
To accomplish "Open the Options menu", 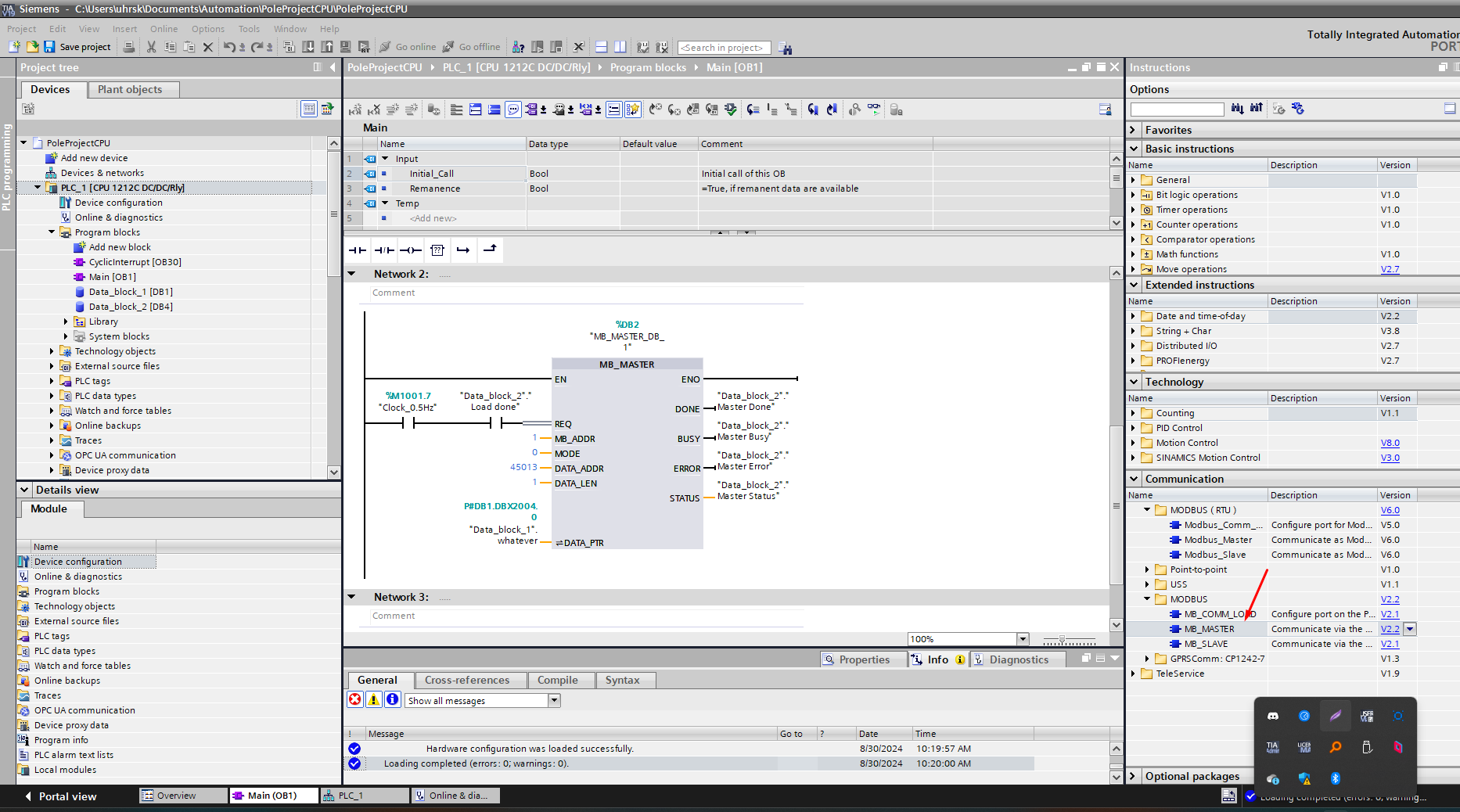I will 208,29.
